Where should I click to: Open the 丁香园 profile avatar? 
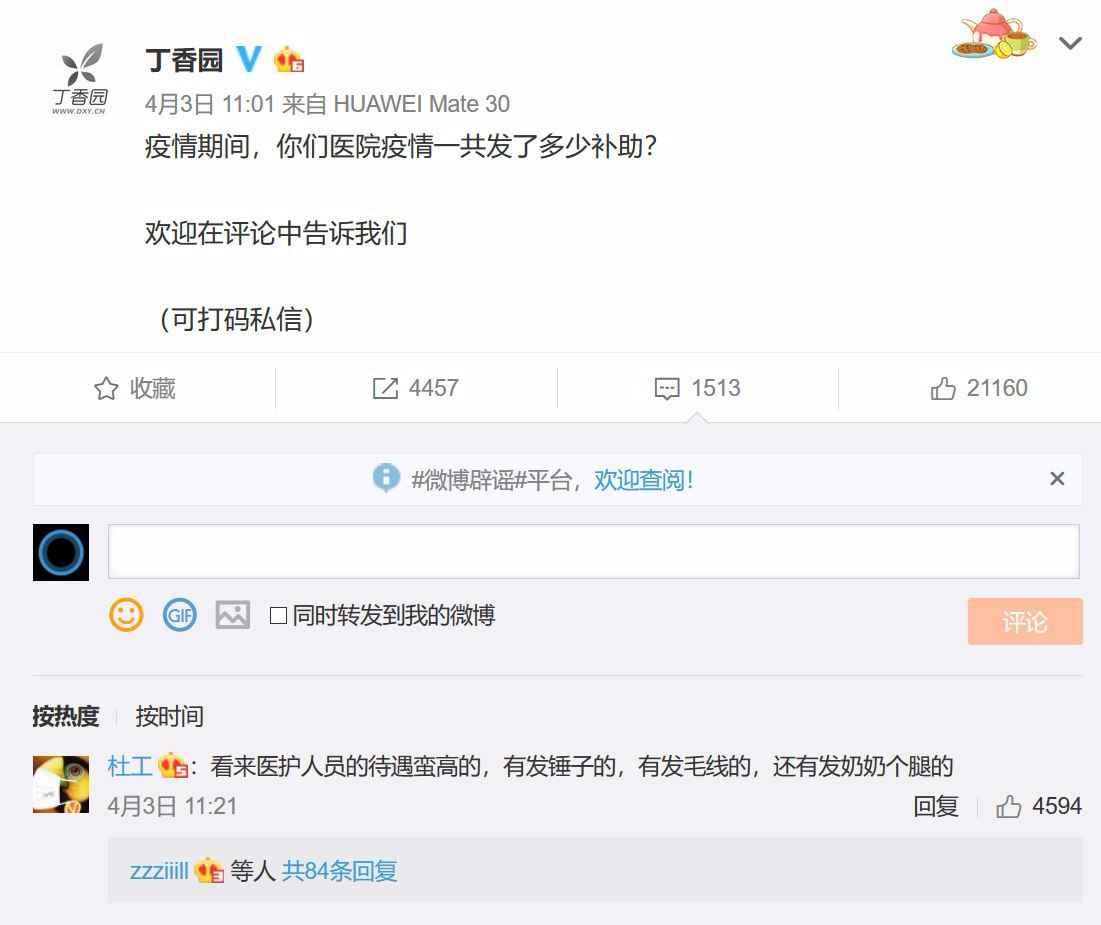[x=79, y=79]
